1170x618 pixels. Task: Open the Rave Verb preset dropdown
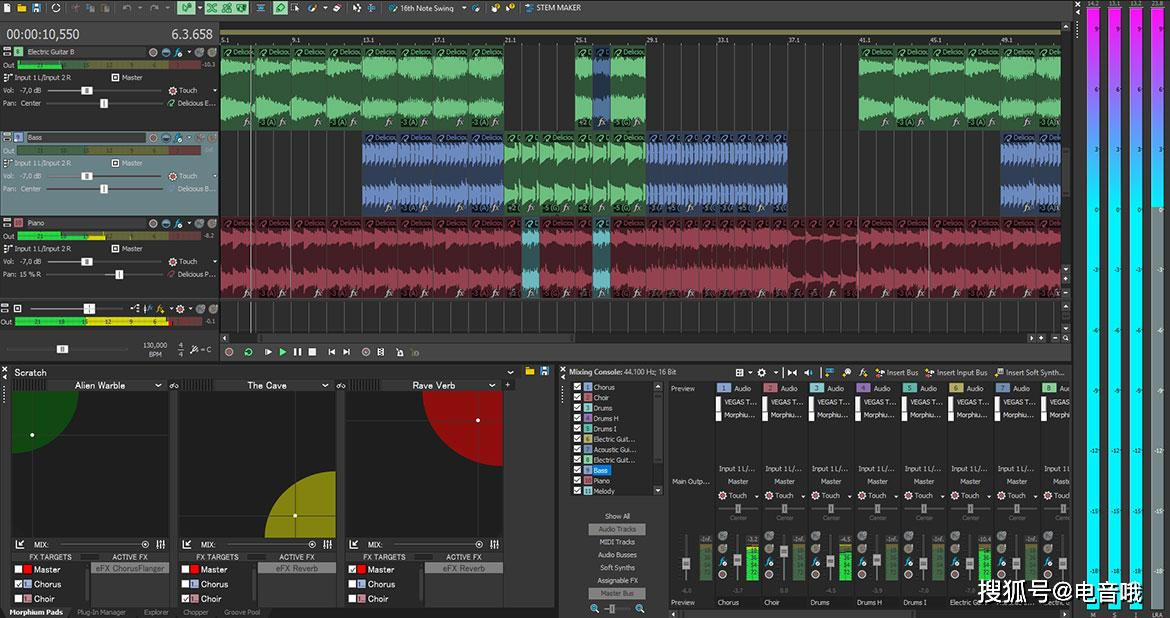491,386
